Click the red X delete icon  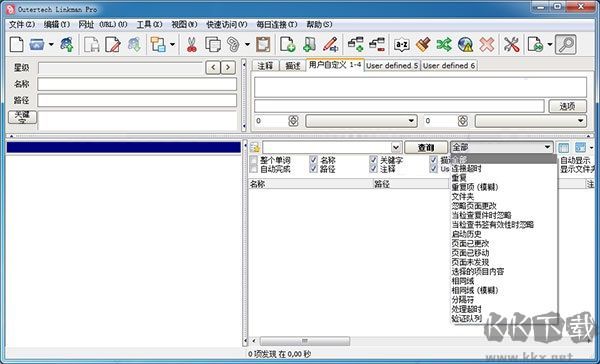(487, 45)
